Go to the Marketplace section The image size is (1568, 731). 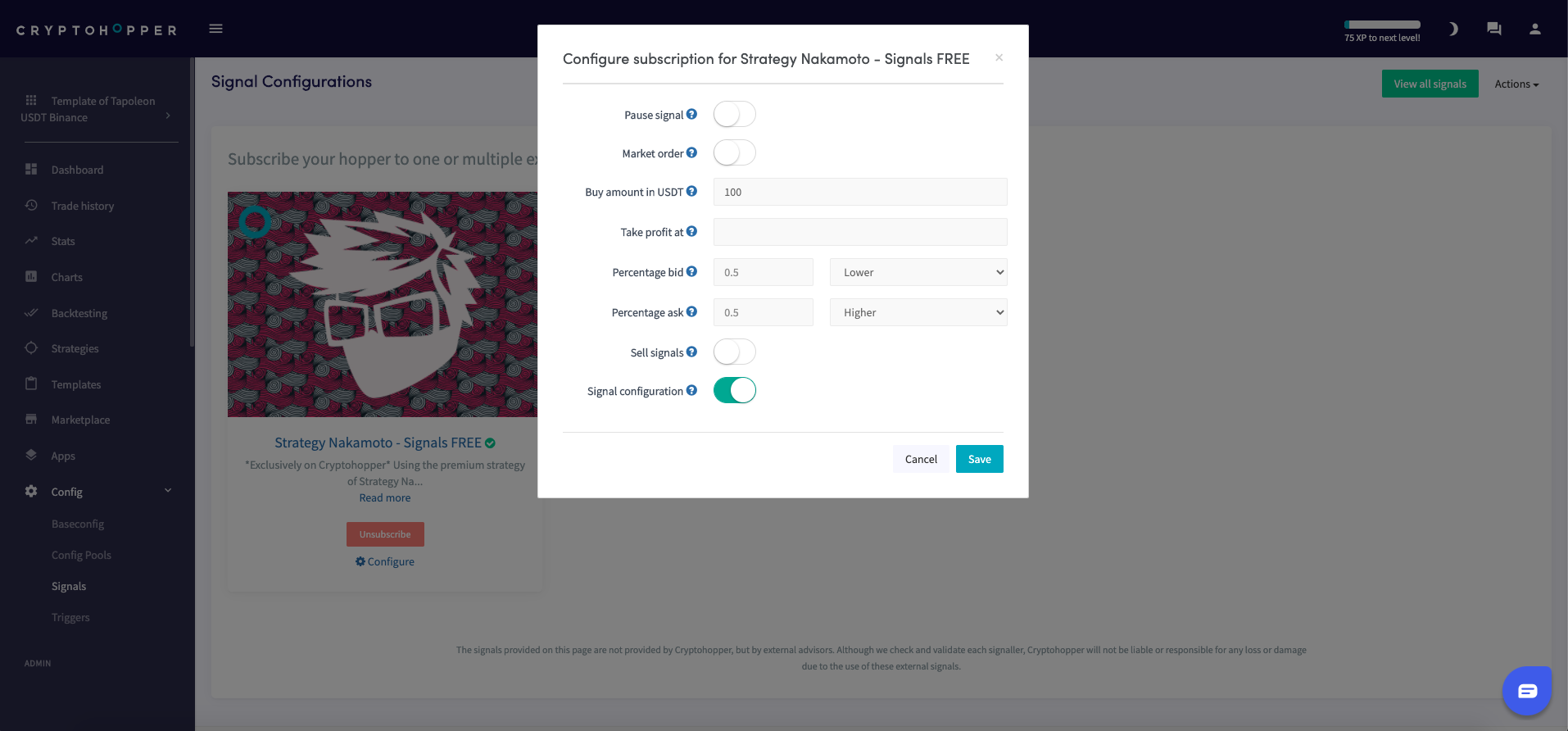point(80,420)
